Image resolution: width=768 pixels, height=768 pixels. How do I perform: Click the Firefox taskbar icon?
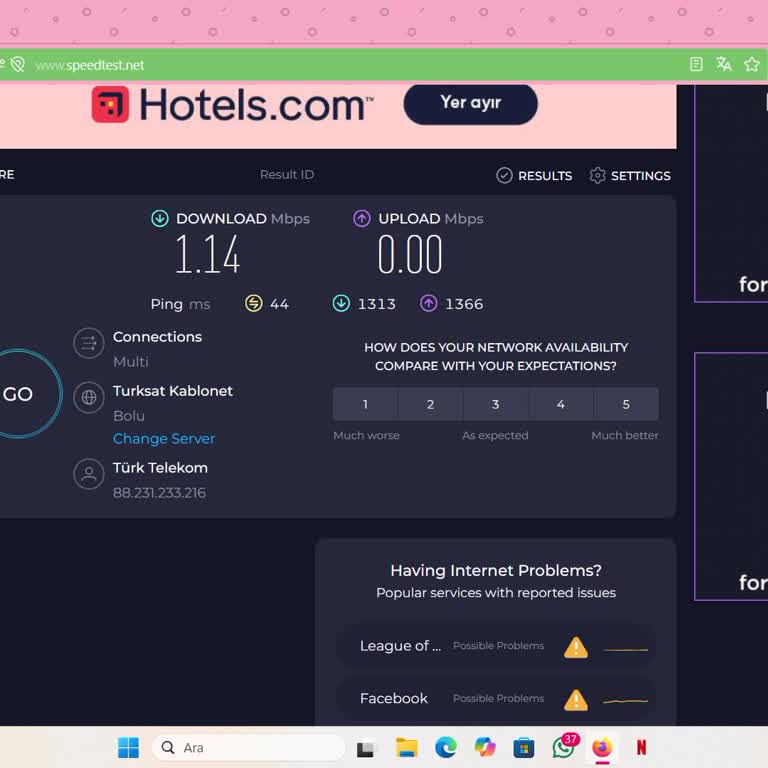[x=602, y=747]
